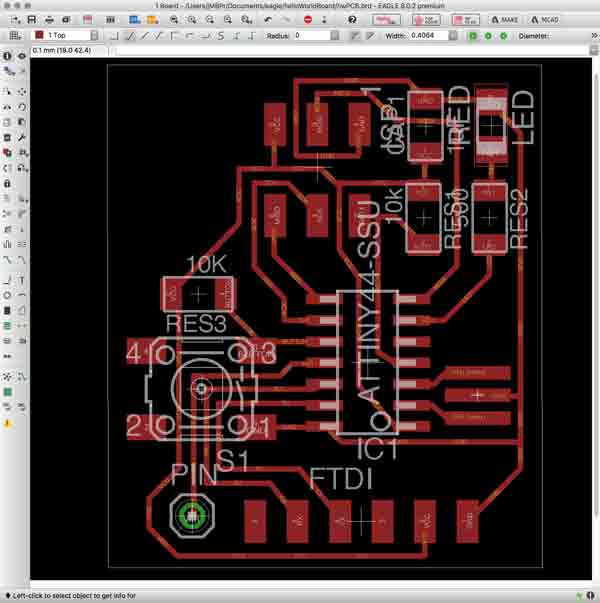Select the Lock padlock tool

(7, 184)
